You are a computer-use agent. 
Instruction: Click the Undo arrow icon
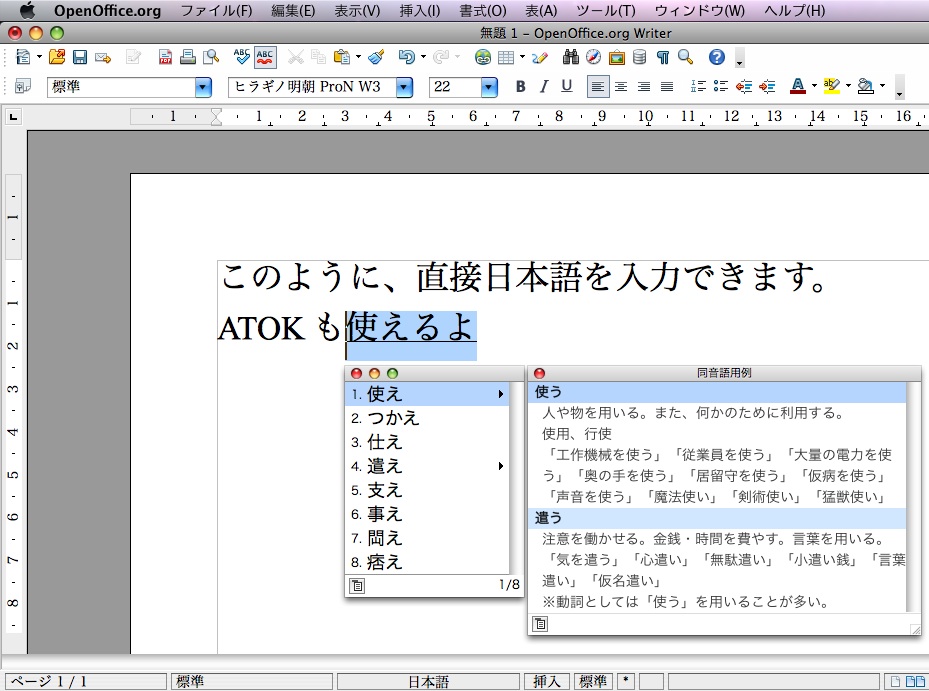[407, 57]
